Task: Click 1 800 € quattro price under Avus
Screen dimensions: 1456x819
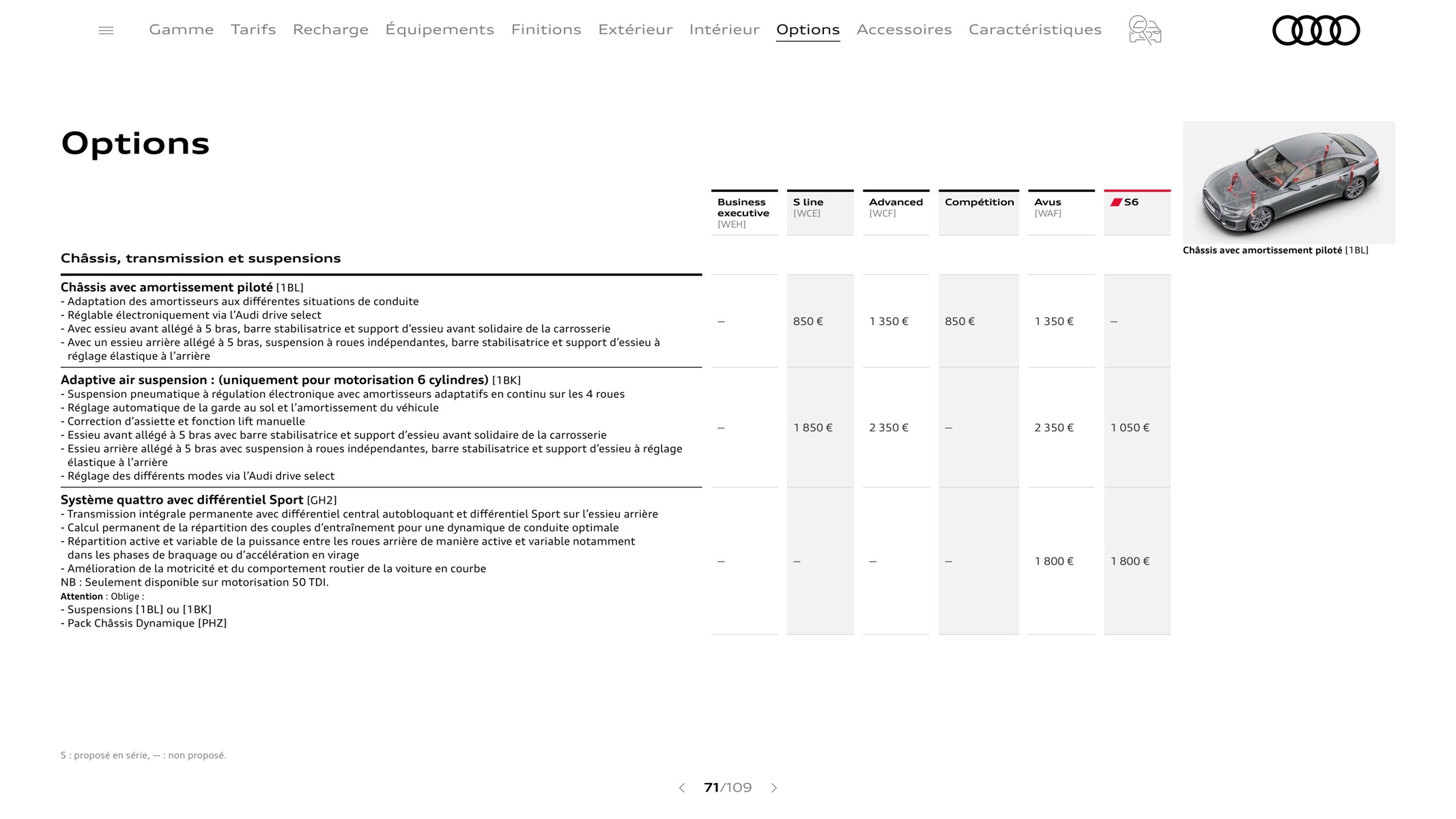Action: tap(1054, 562)
